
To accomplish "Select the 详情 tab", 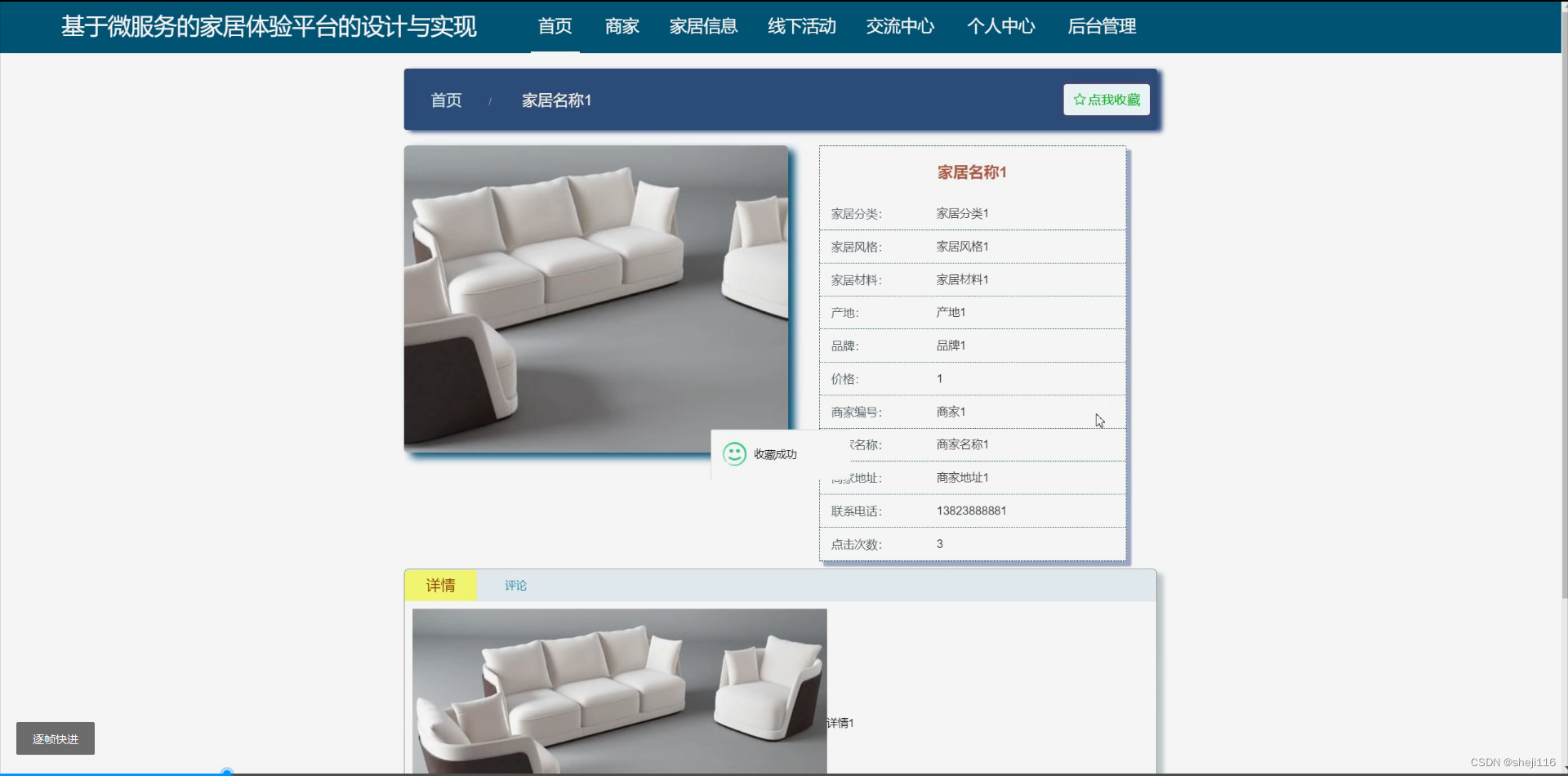I will click(440, 585).
